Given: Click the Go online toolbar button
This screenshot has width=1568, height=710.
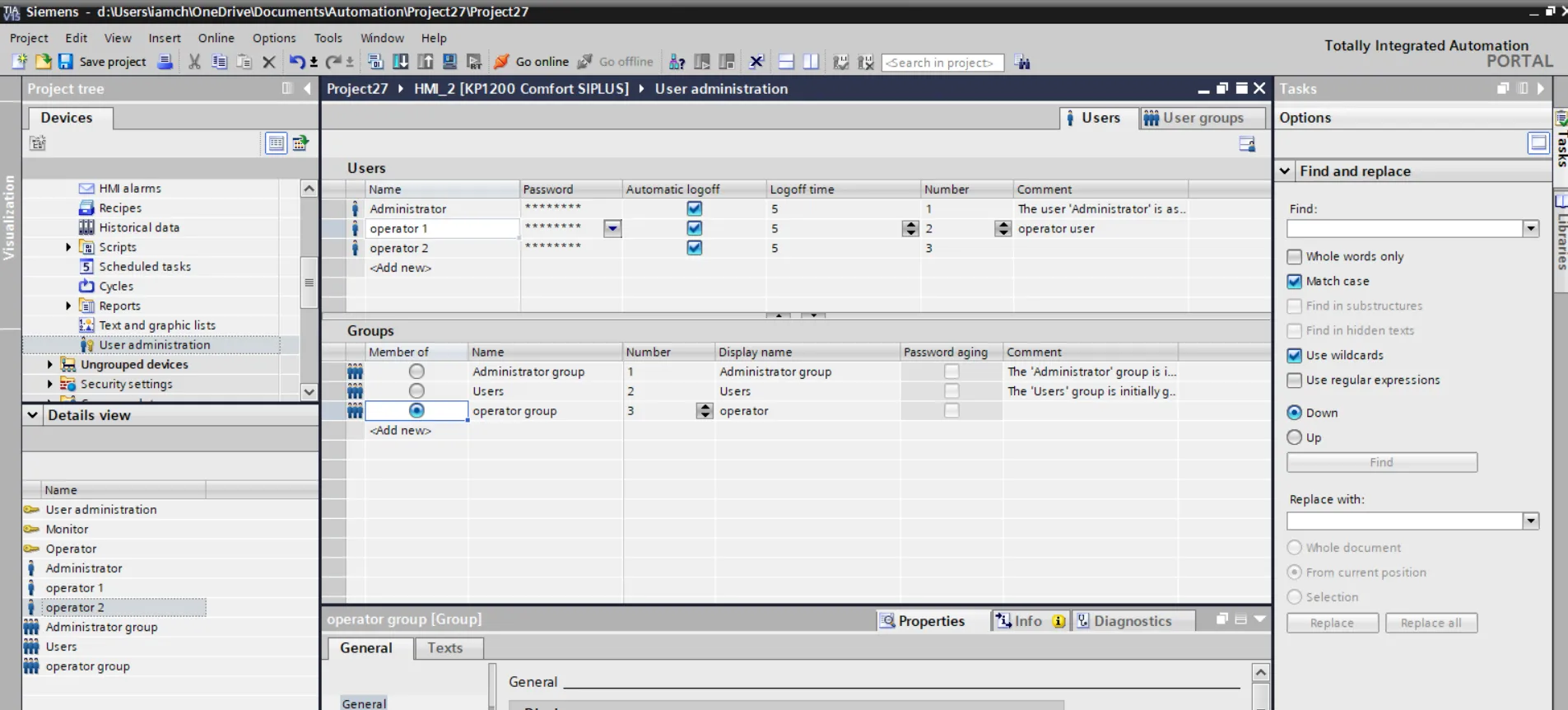Looking at the screenshot, I should point(532,62).
